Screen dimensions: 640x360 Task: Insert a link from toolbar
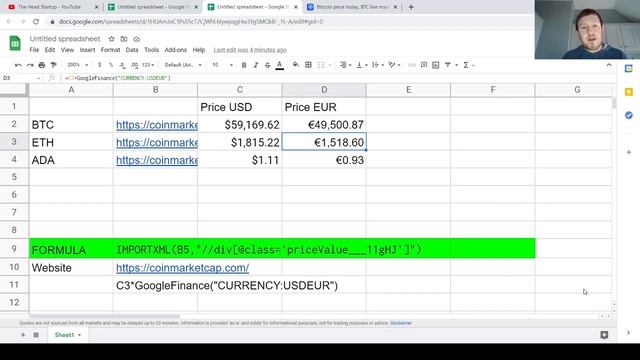[412, 65]
